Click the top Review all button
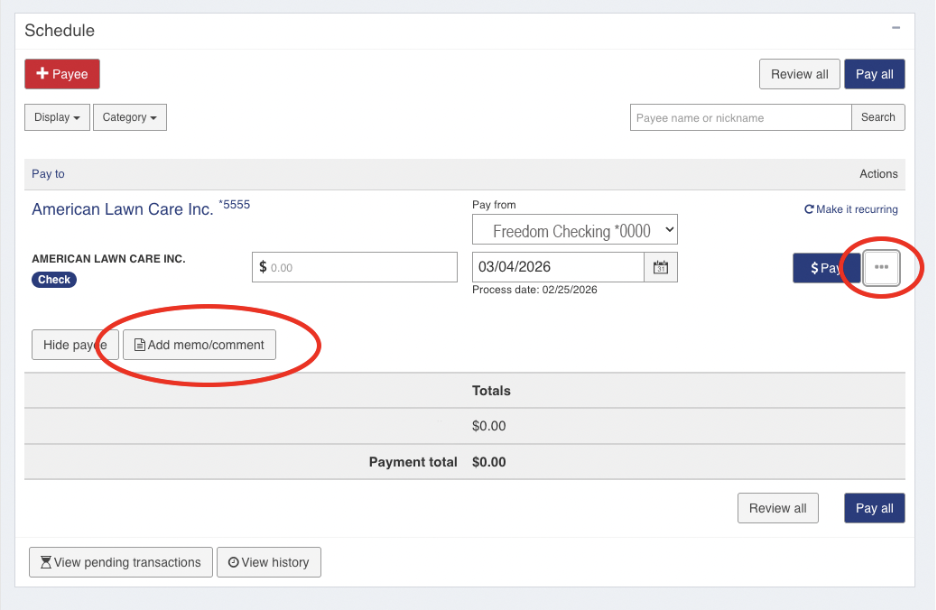 (x=799, y=74)
